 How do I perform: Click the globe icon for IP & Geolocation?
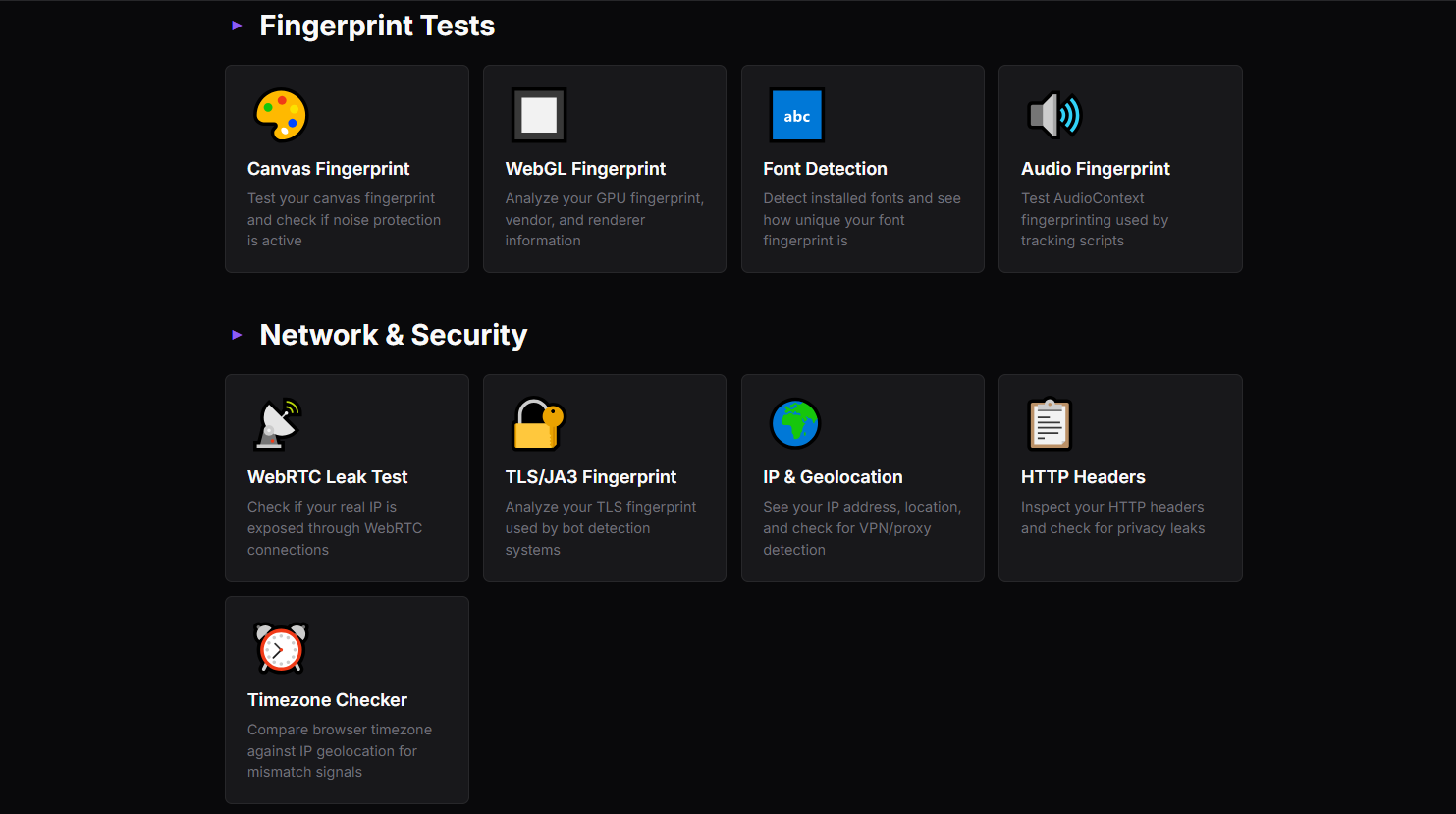(794, 423)
